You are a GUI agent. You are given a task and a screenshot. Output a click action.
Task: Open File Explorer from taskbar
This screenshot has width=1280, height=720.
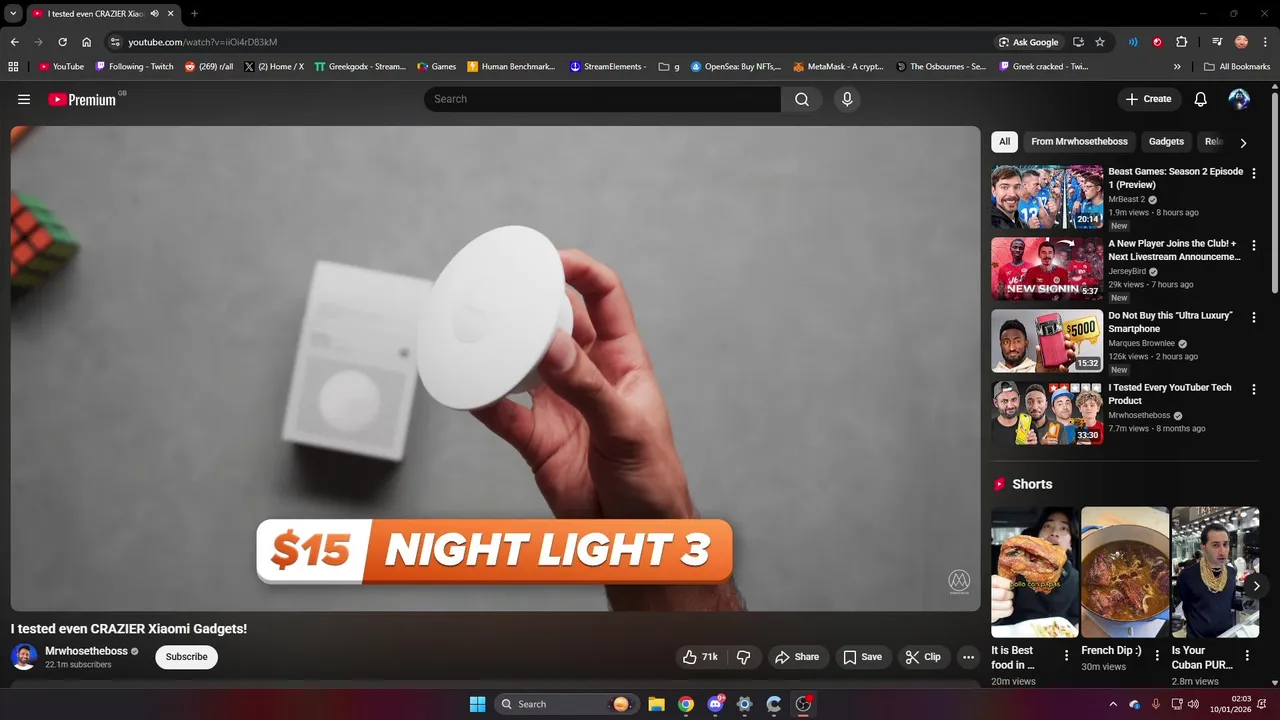point(656,704)
